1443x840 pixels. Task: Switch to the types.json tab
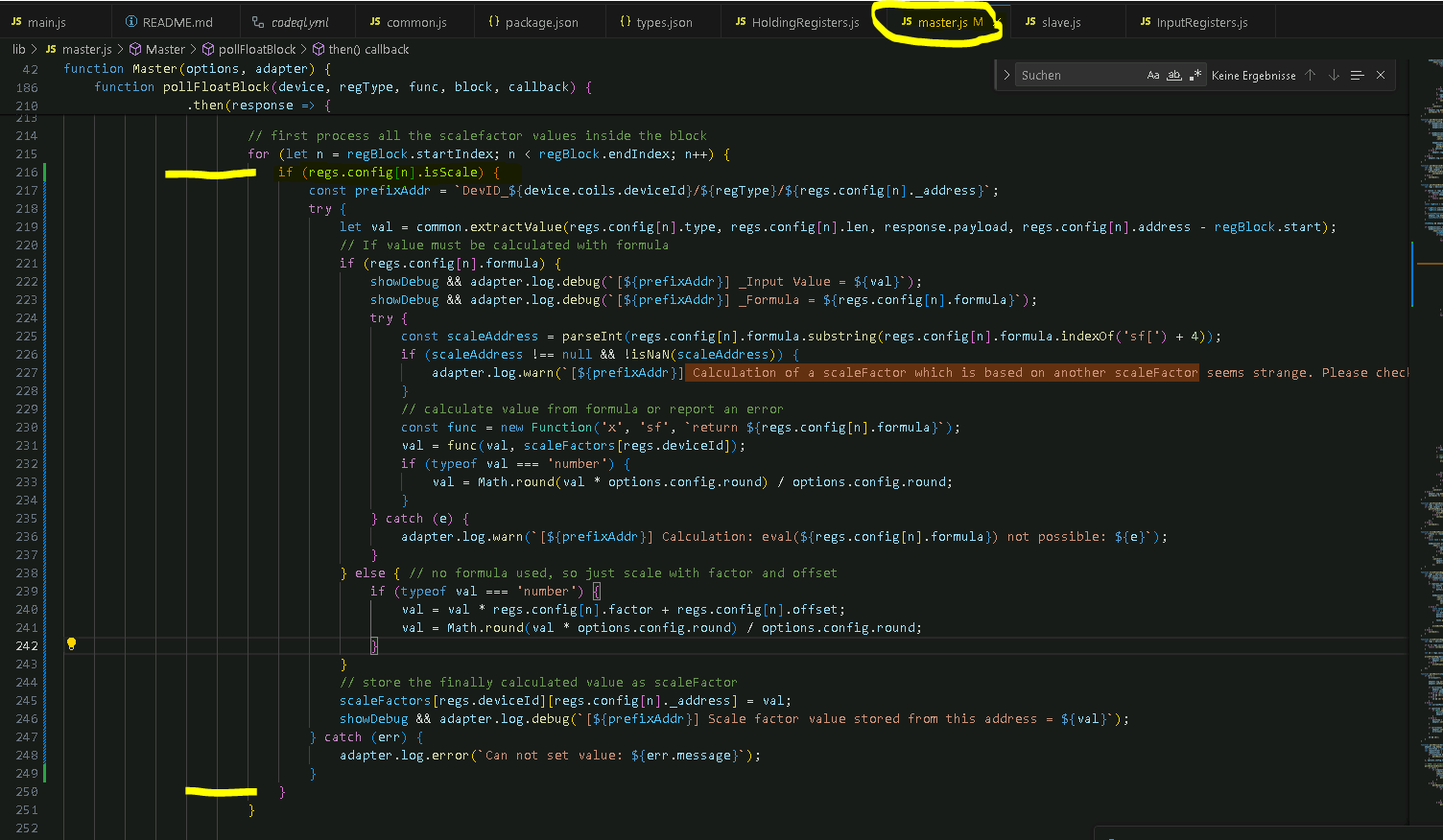[x=664, y=22]
